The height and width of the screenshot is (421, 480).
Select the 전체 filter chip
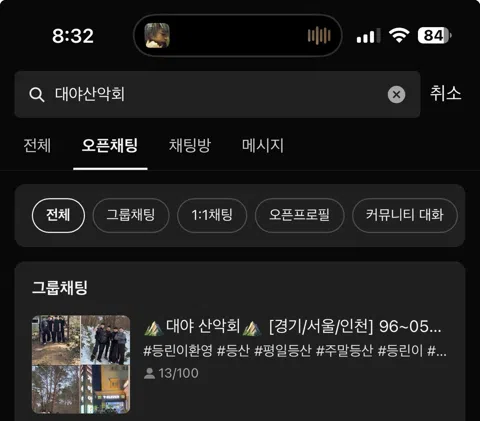(x=58, y=215)
